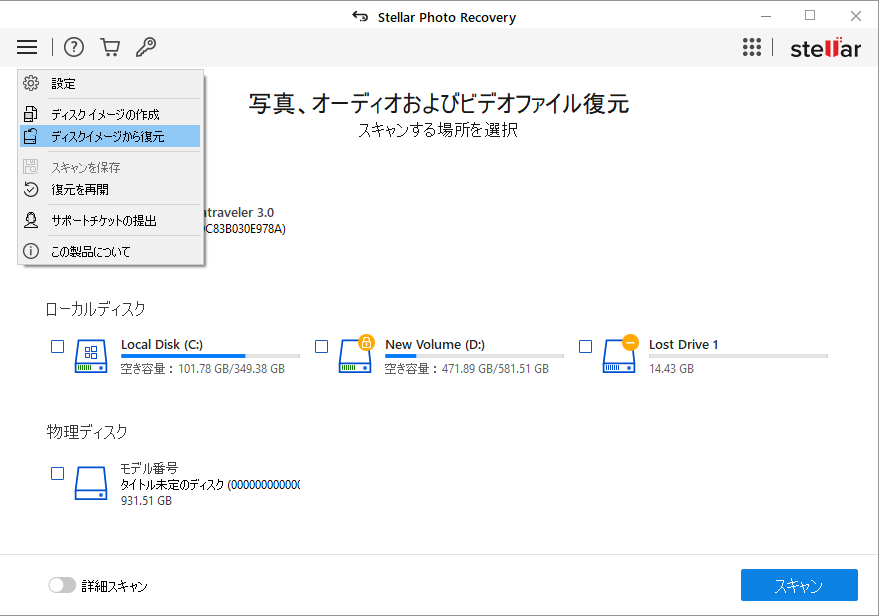Select ディスクイメージの作成 menu entry
This screenshot has height=616, width=880.
(x=110, y=114)
